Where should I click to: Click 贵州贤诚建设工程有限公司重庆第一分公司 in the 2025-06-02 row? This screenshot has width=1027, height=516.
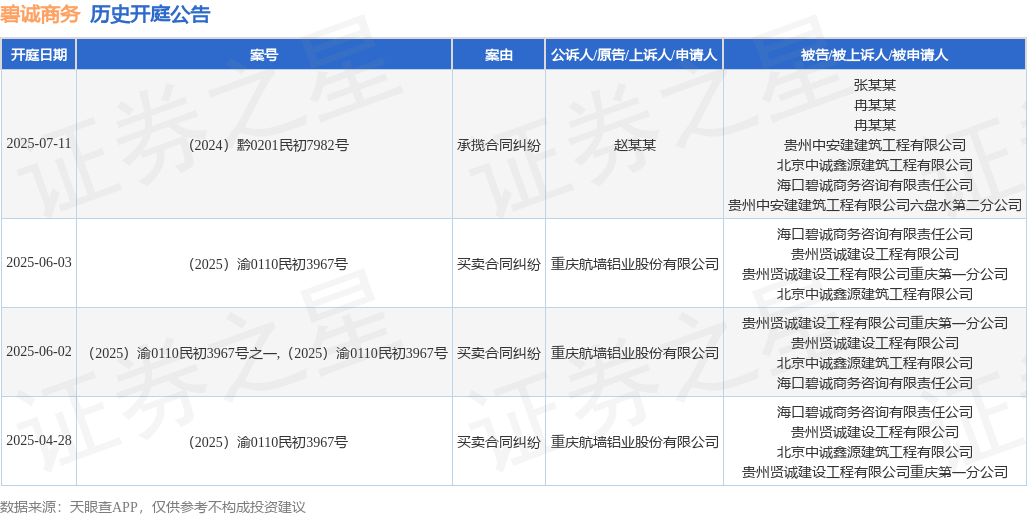874,322
